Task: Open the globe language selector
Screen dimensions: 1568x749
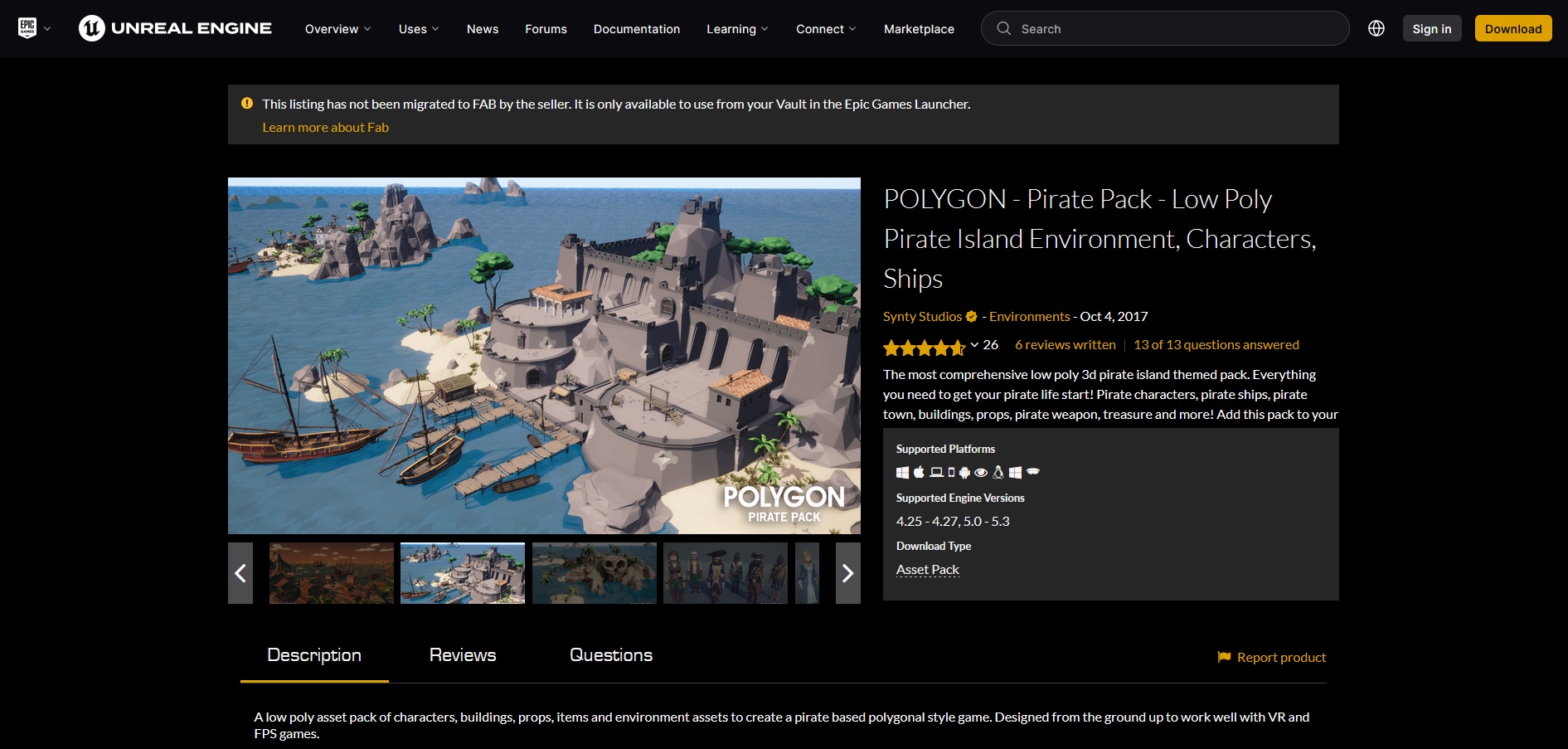Action: [x=1376, y=28]
